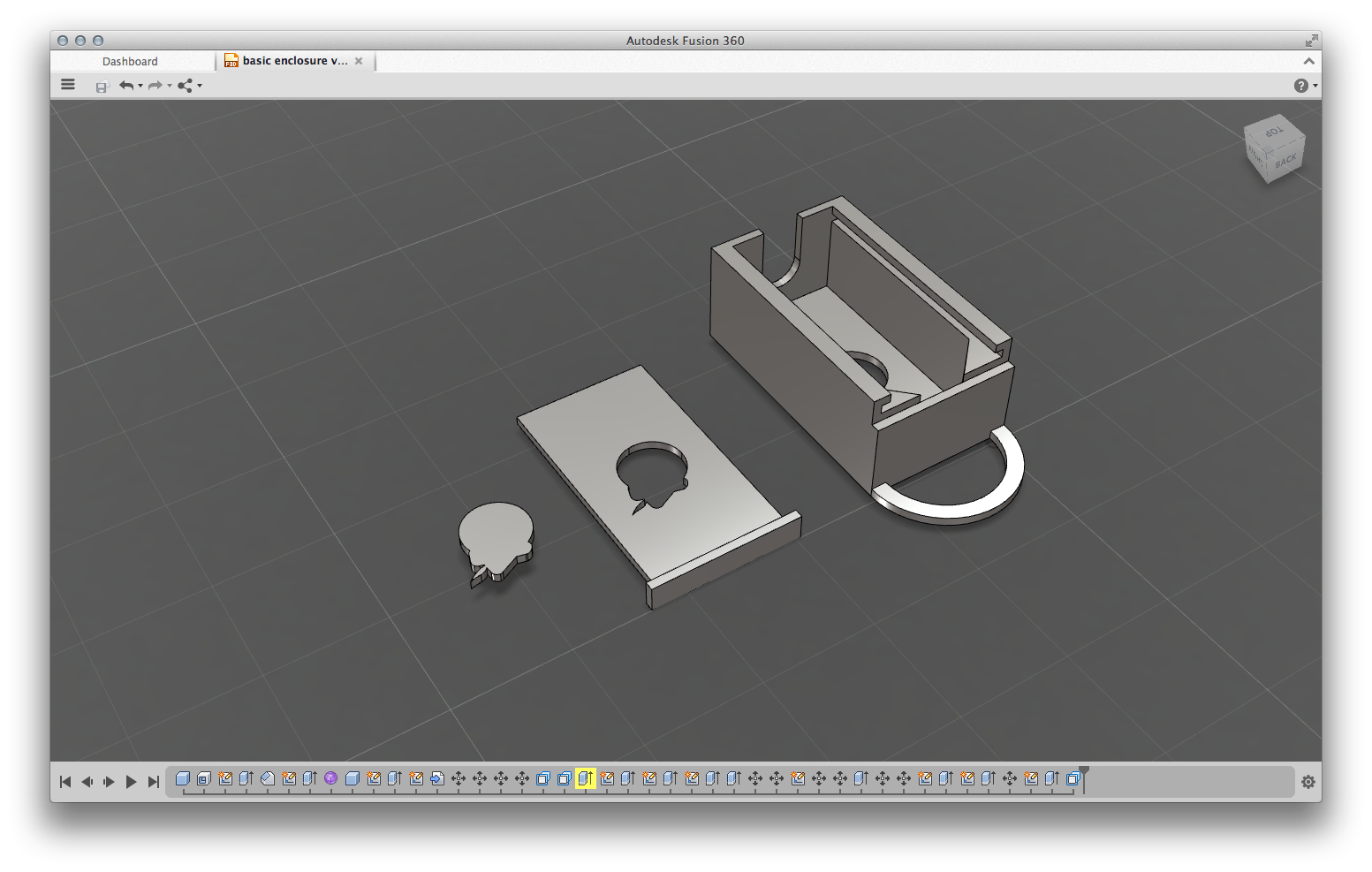This screenshot has width=1372, height=872.
Task: Switch to the Dashboard tab
Action: (x=130, y=61)
